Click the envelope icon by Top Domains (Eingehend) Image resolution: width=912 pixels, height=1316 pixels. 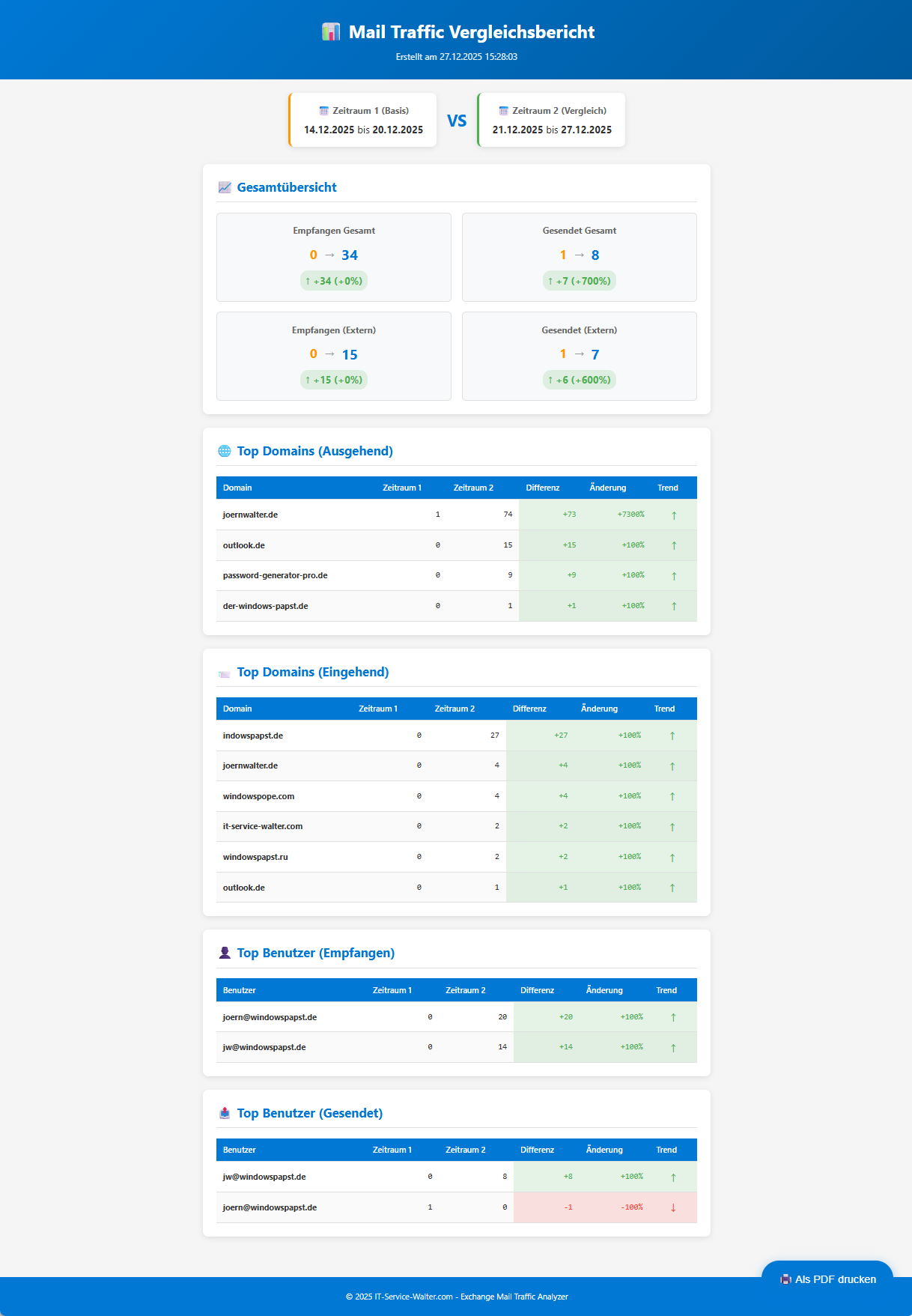point(225,673)
